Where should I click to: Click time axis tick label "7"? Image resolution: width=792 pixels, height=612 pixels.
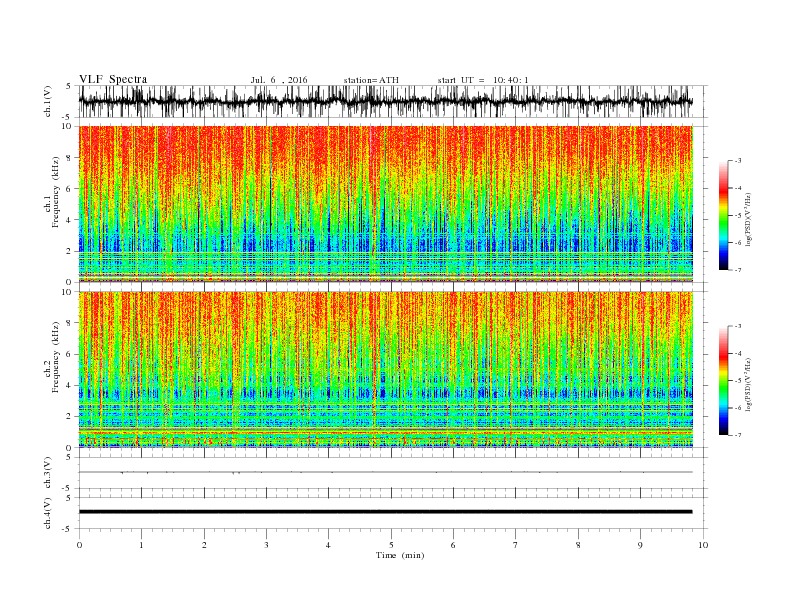(515, 545)
